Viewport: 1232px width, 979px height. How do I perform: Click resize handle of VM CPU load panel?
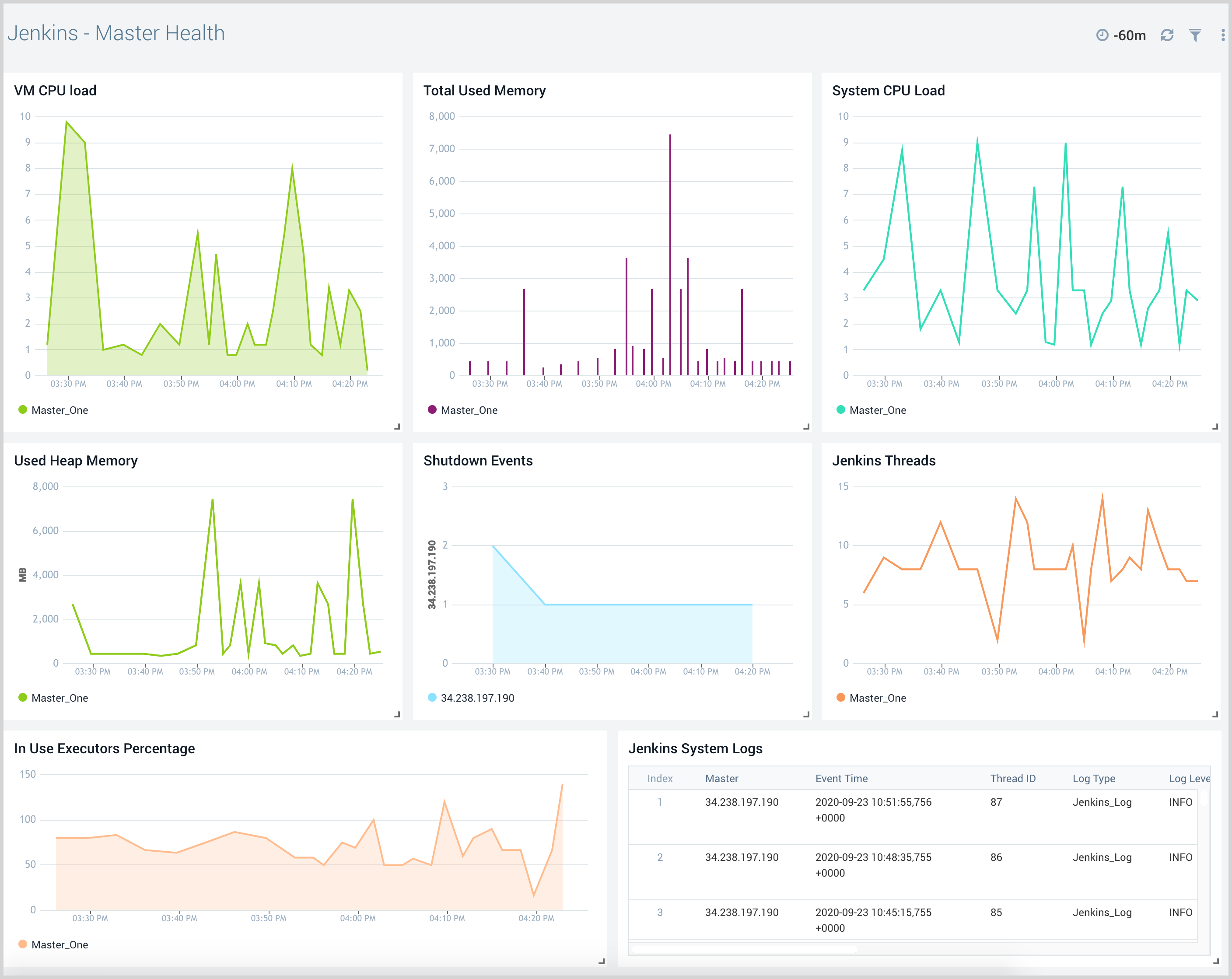pyautogui.click(x=396, y=427)
